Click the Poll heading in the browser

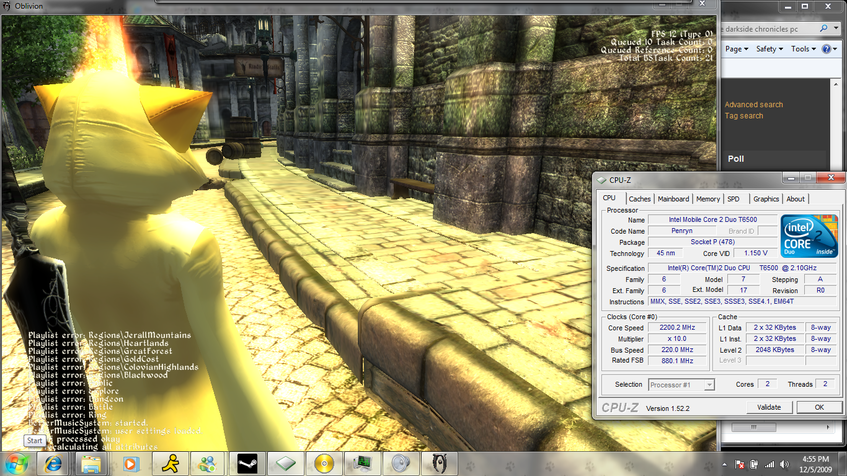pos(736,159)
